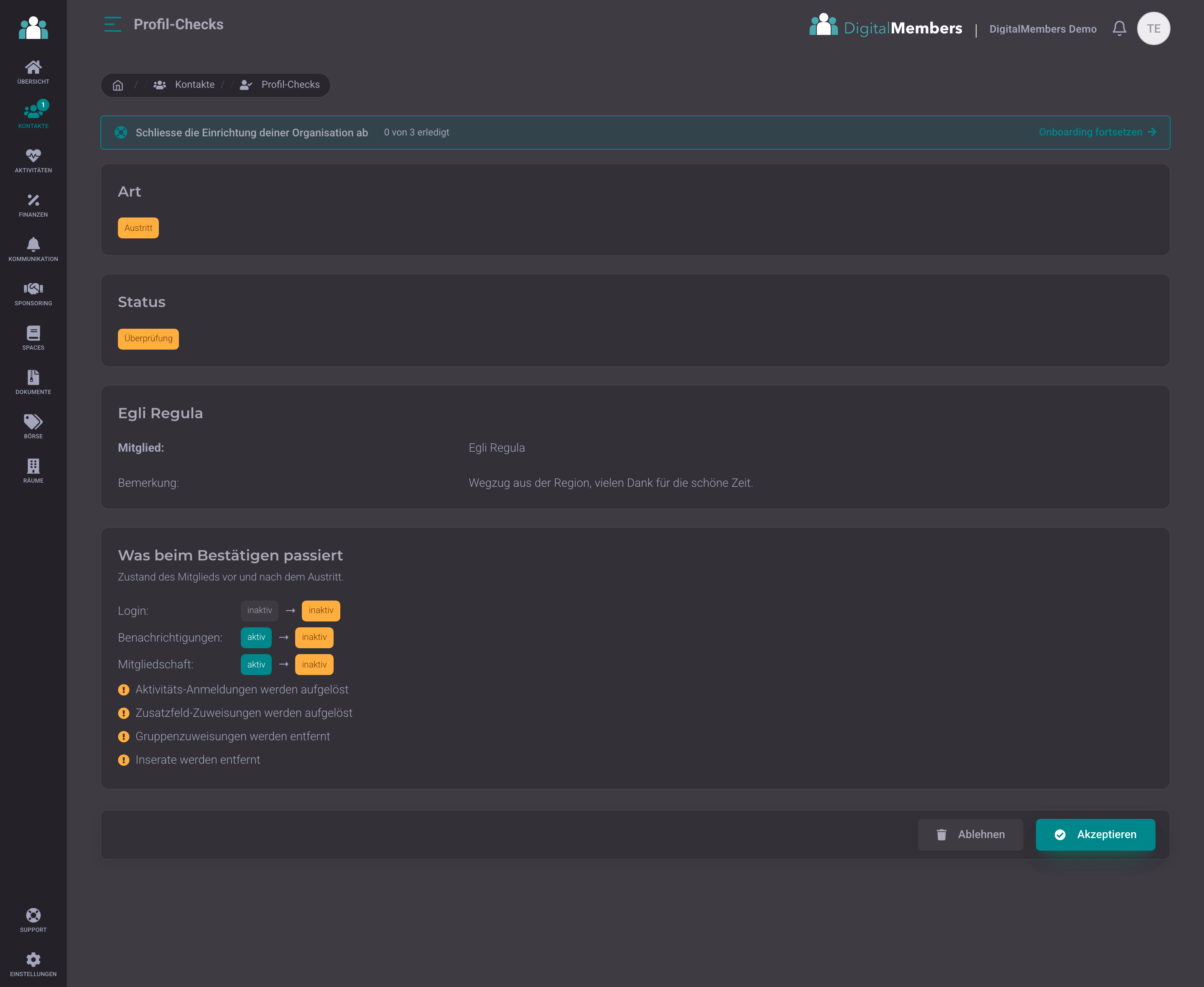Open Einstellungen gear icon

click(x=33, y=959)
